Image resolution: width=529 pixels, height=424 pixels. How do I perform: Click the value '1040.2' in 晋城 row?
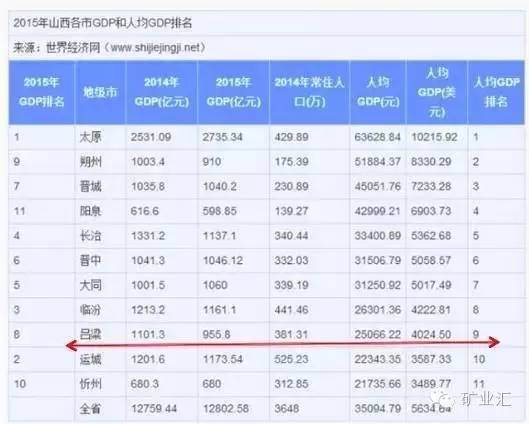[220, 186]
